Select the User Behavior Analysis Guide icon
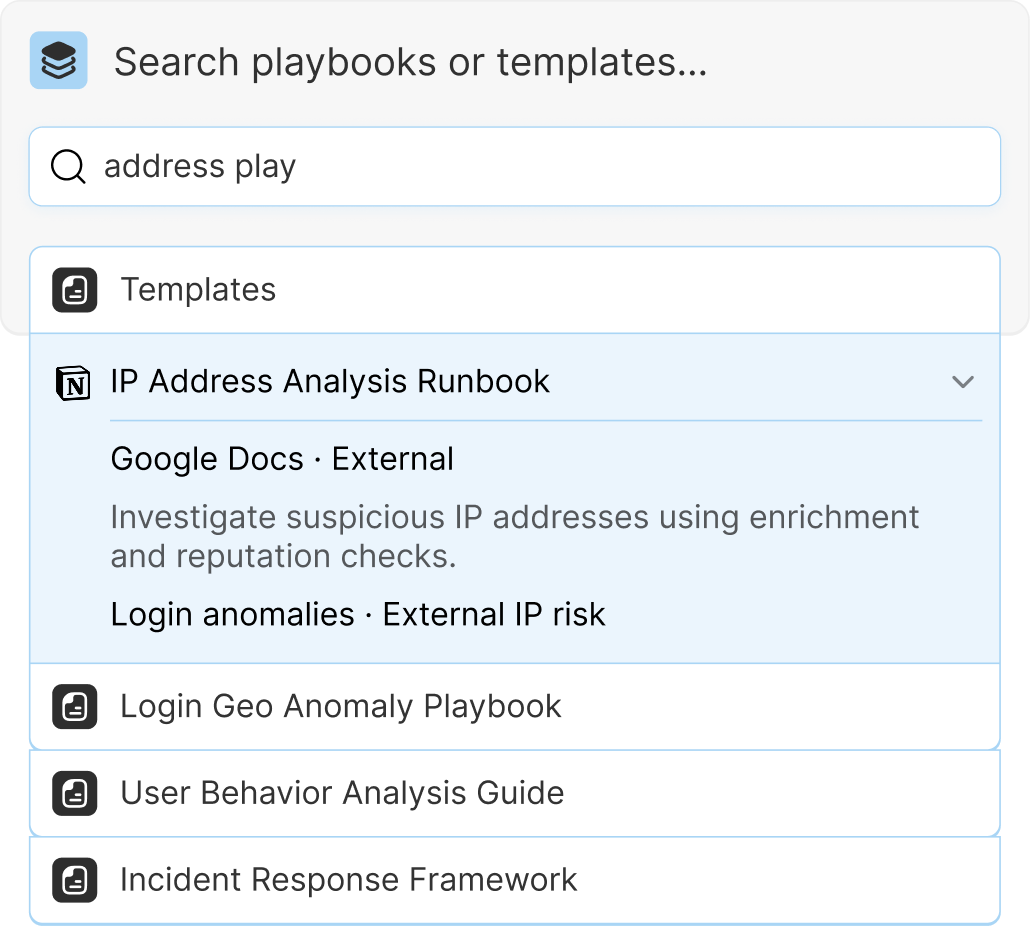1030x926 pixels. (x=74, y=793)
